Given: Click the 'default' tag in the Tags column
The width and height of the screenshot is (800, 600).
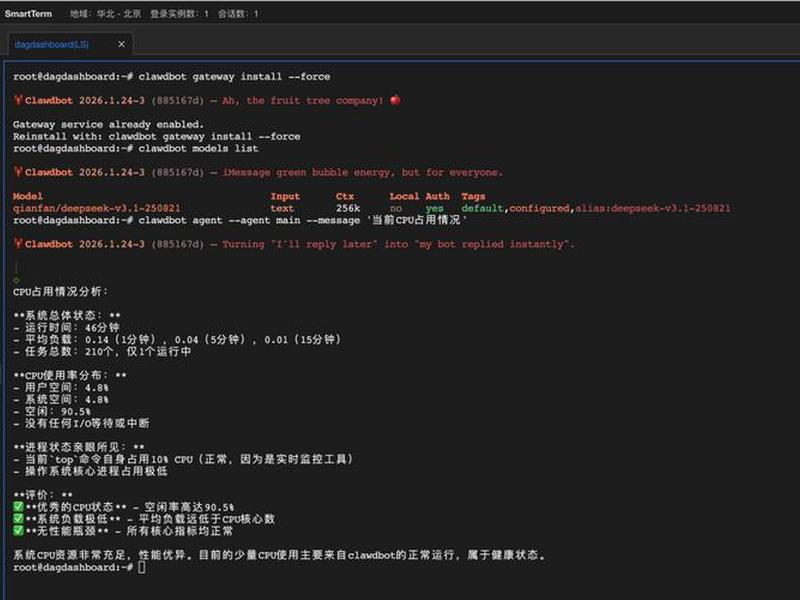Looking at the screenshot, I should click(482, 208).
